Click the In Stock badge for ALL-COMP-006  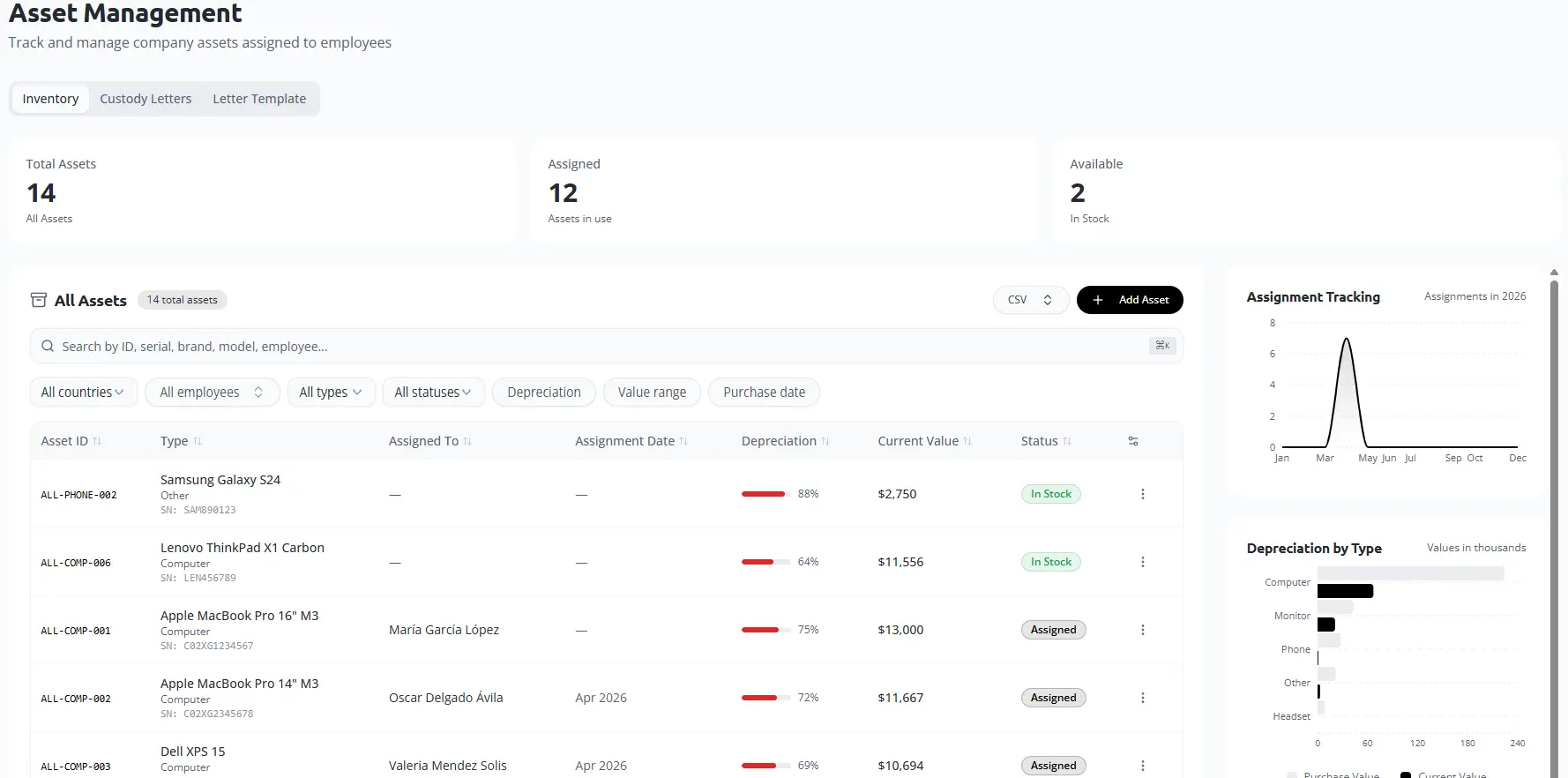click(x=1051, y=562)
